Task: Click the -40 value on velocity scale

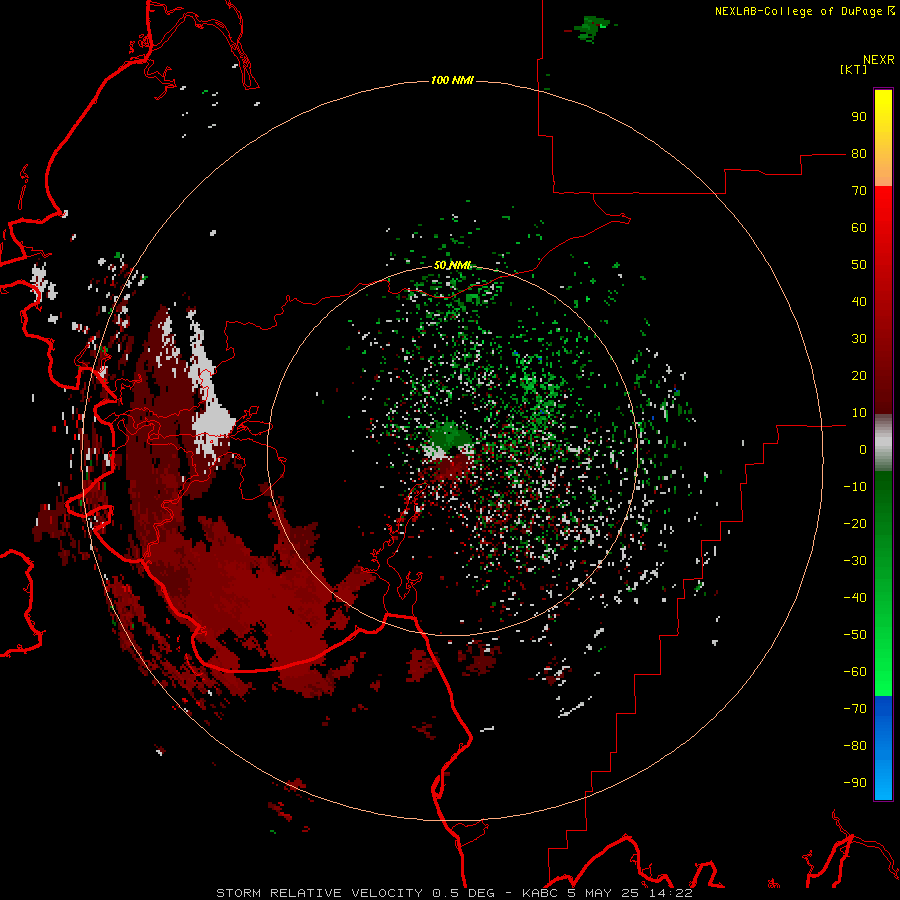Action: (855, 598)
